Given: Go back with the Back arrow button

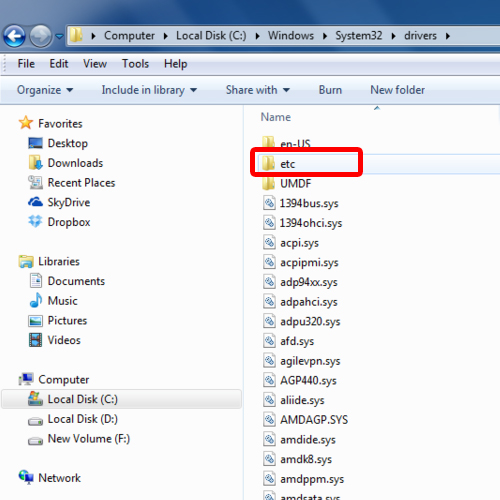Looking at the screenshot, I should coord(14,36).
